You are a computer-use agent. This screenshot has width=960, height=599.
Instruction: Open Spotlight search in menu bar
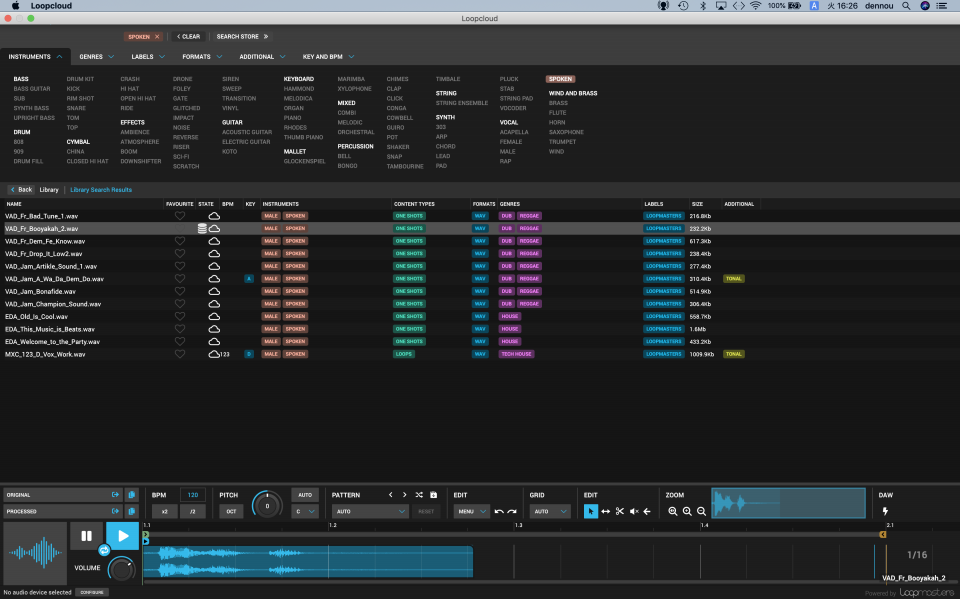tap(906, 6)
